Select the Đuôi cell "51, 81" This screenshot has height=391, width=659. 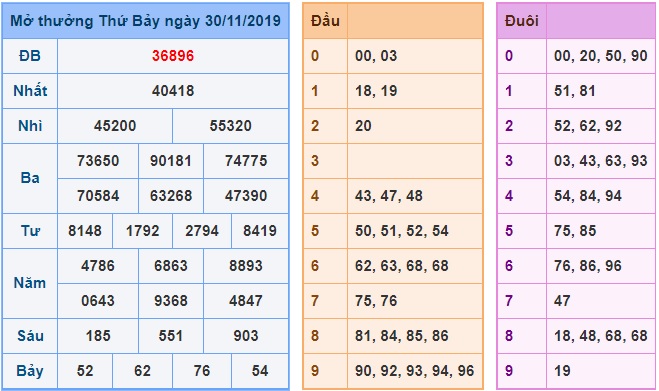[x=575, y=90]
